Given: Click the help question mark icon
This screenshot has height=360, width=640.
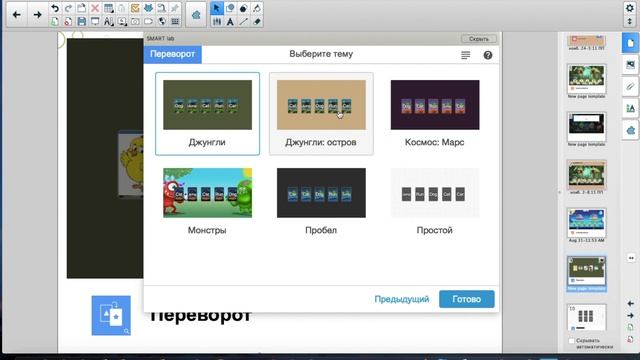Looking at the screenshot, I should (x=488, y=55).
